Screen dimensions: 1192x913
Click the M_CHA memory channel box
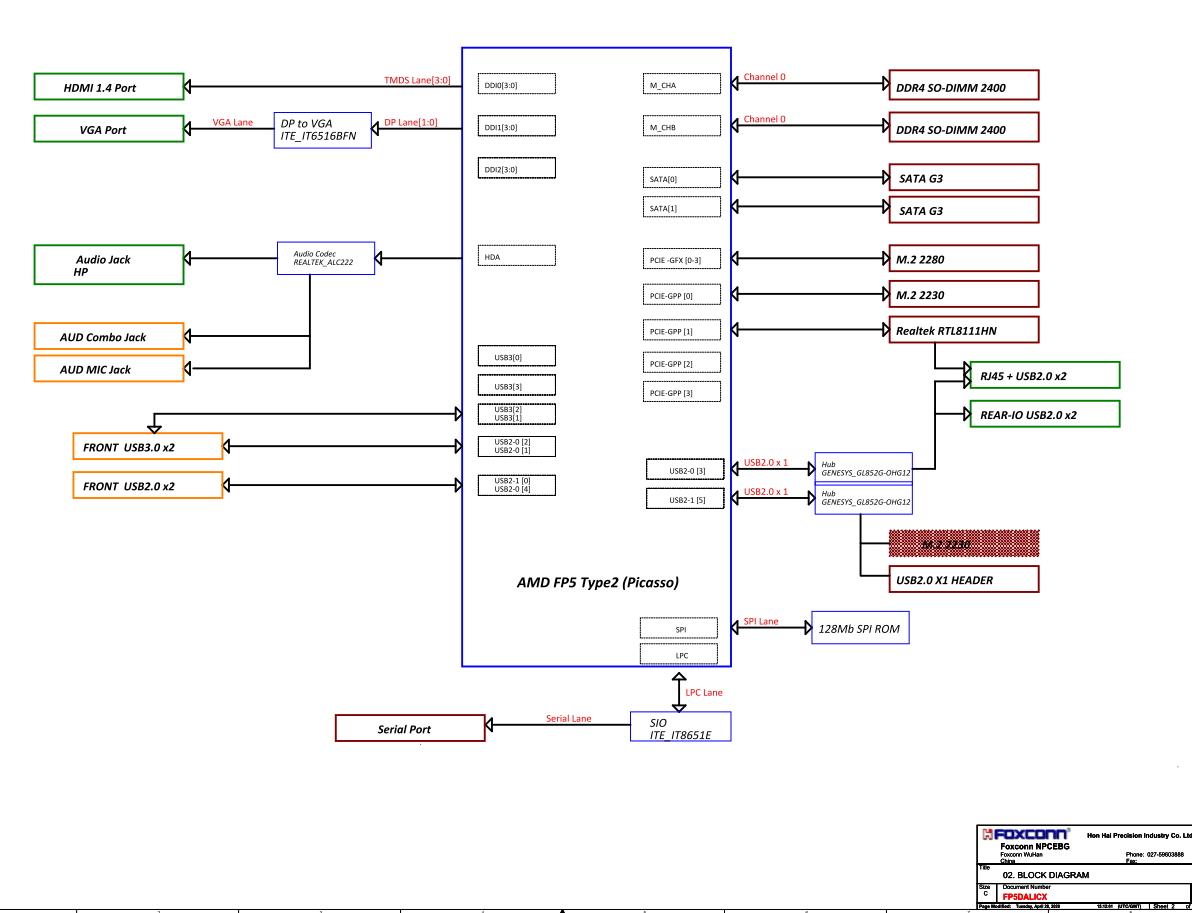[x=680, y=84]
